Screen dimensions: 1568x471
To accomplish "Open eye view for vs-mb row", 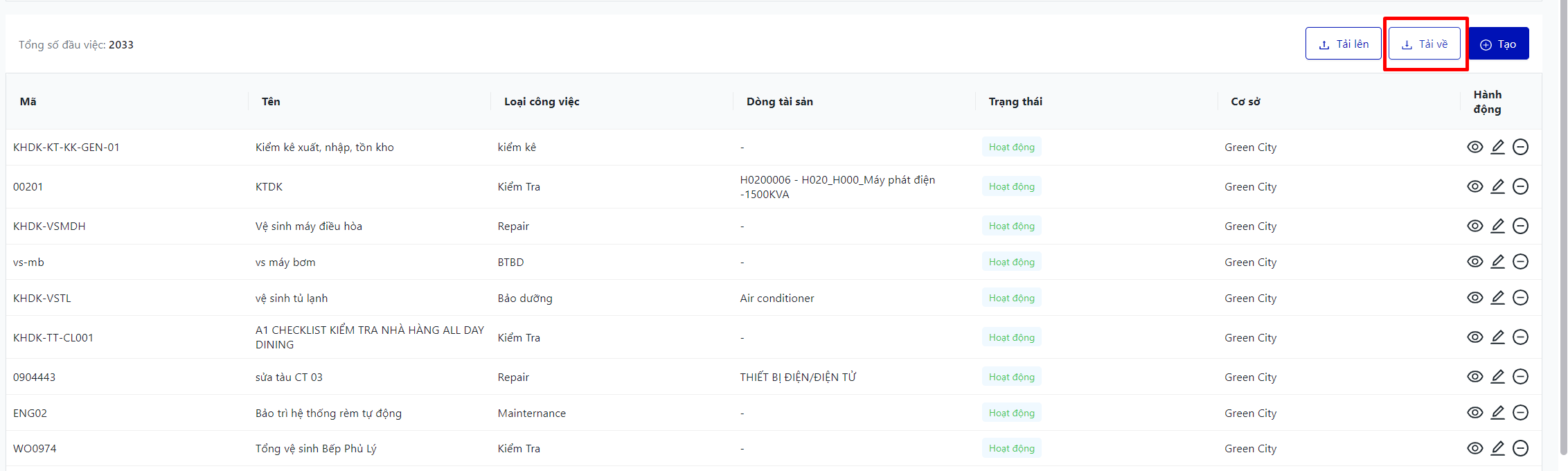I will pyautogui.click(x=1475, y=262).
